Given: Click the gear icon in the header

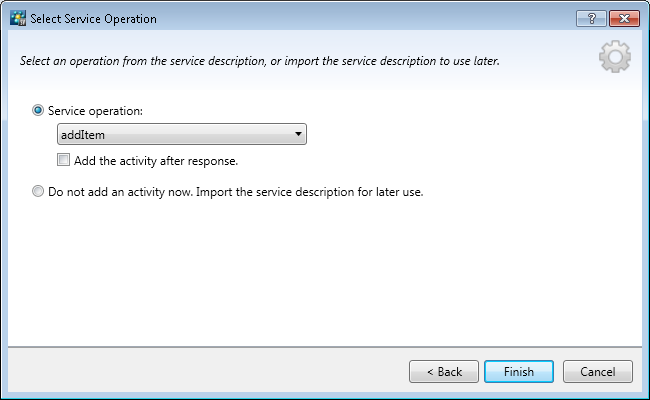Looking at the screenshot, I should (x=615, y=58).
